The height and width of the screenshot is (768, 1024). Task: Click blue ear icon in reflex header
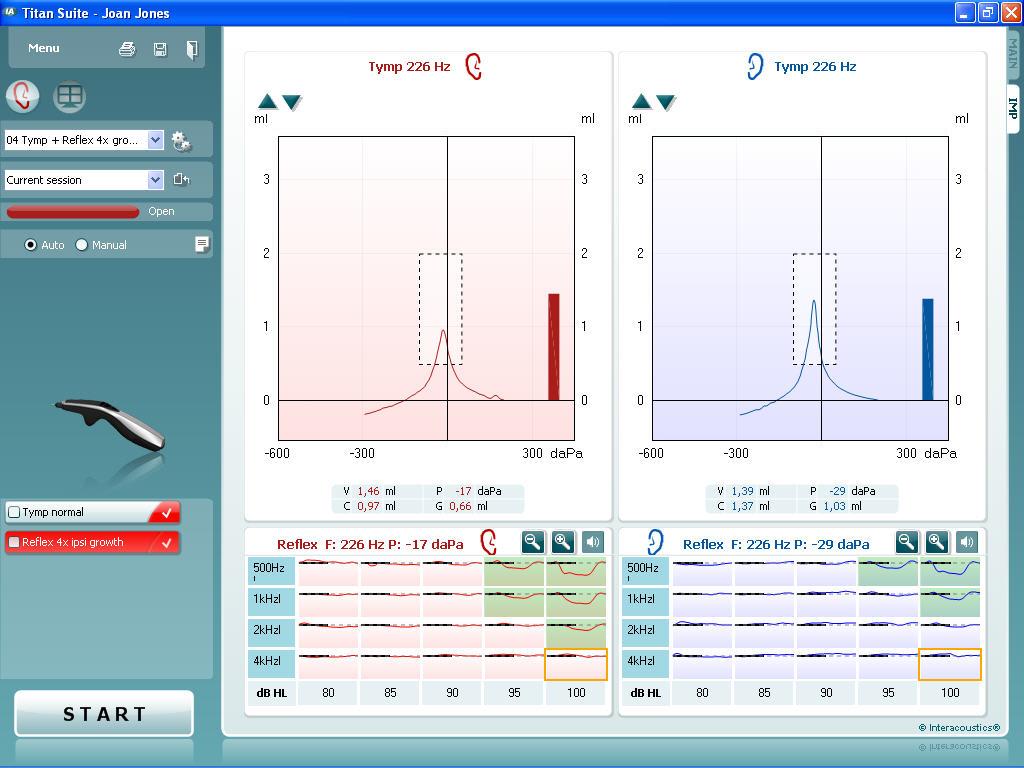[x=655, y=542]
